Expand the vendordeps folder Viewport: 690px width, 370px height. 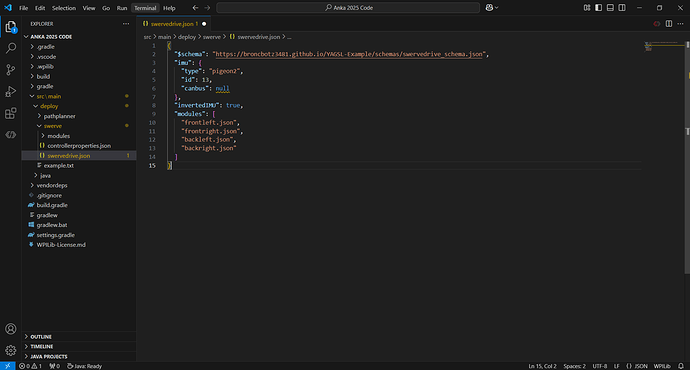pyautogui.click(x=52, y=185)
